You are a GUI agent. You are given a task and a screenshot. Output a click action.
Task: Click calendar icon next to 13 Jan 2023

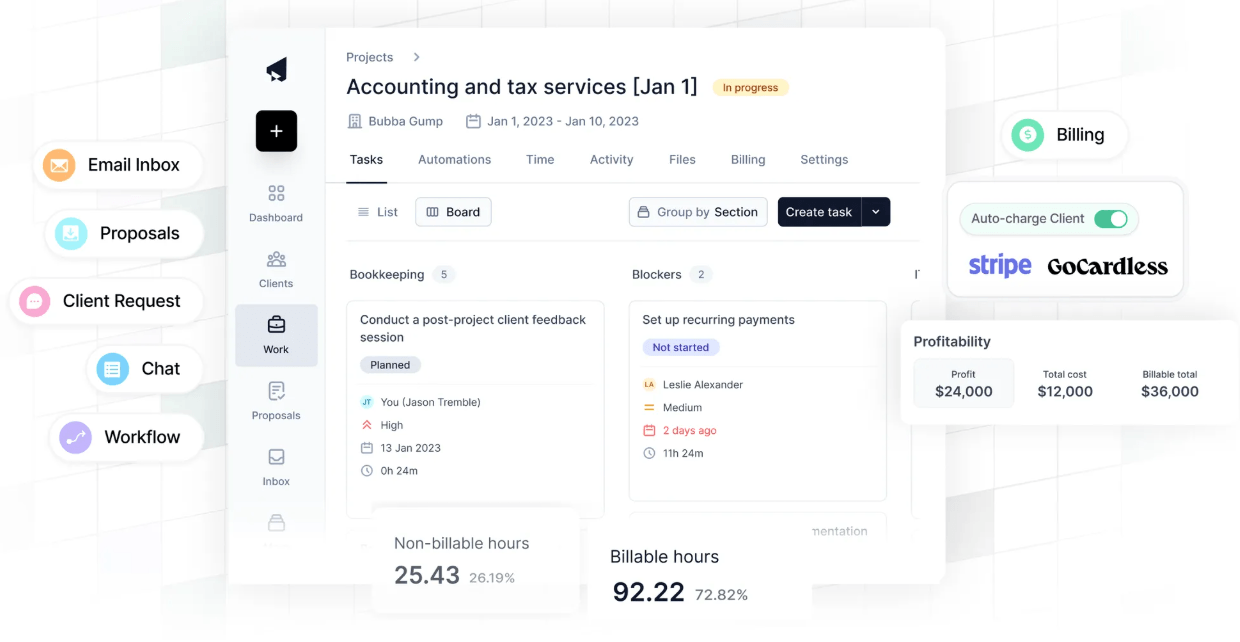(366, 448)
